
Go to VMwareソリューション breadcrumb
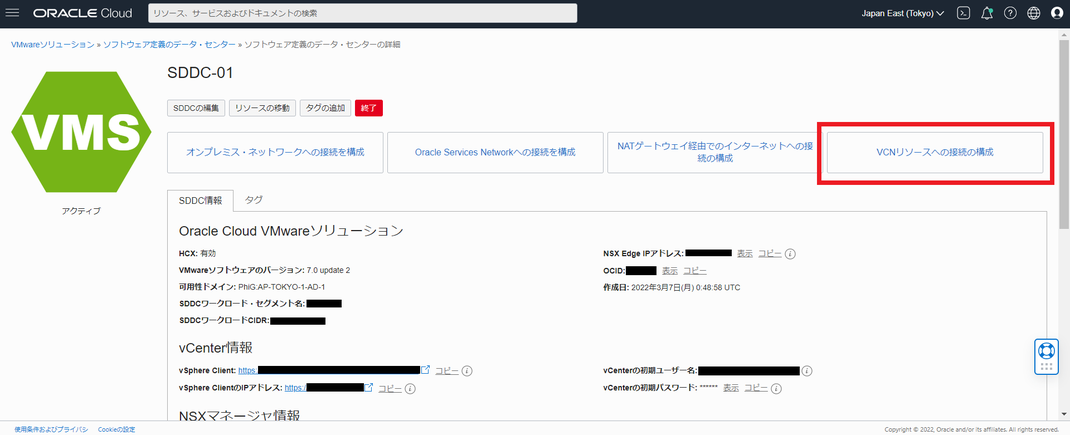click(53, 44)
